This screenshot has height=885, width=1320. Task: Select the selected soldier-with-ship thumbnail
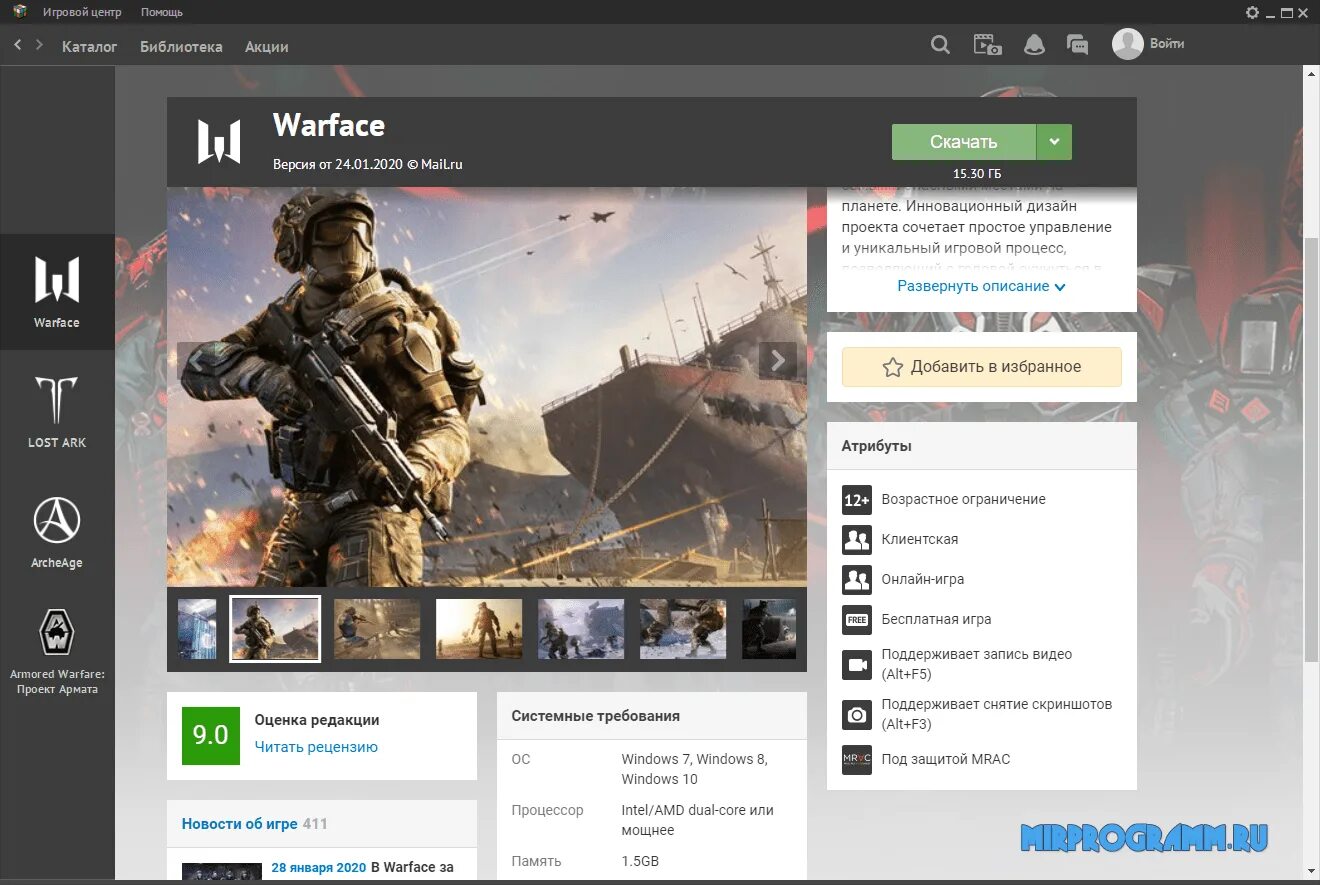coord(275,629)
